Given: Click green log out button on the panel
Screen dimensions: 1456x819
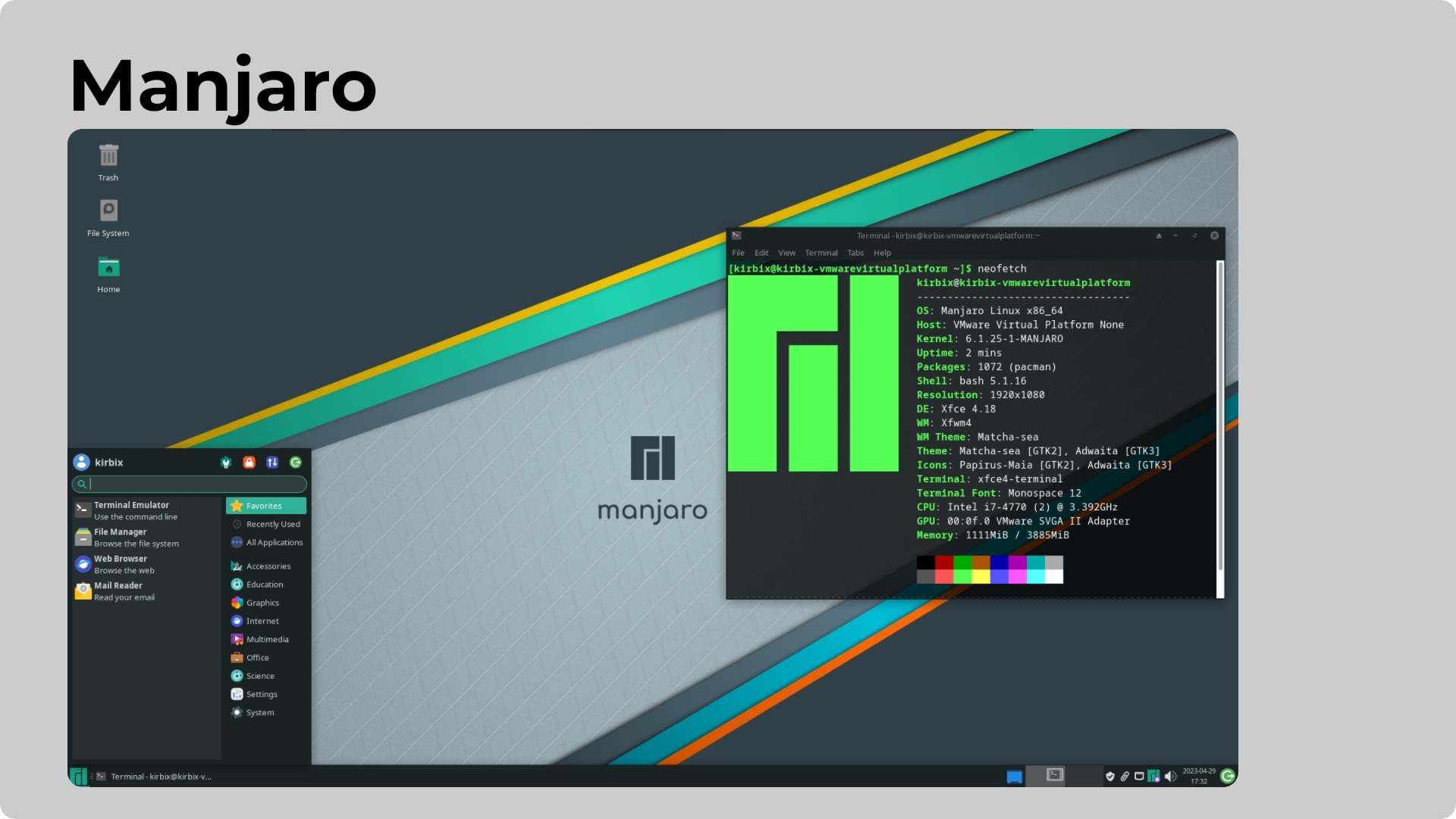Looking at the screenshot, I should 1228,776.
